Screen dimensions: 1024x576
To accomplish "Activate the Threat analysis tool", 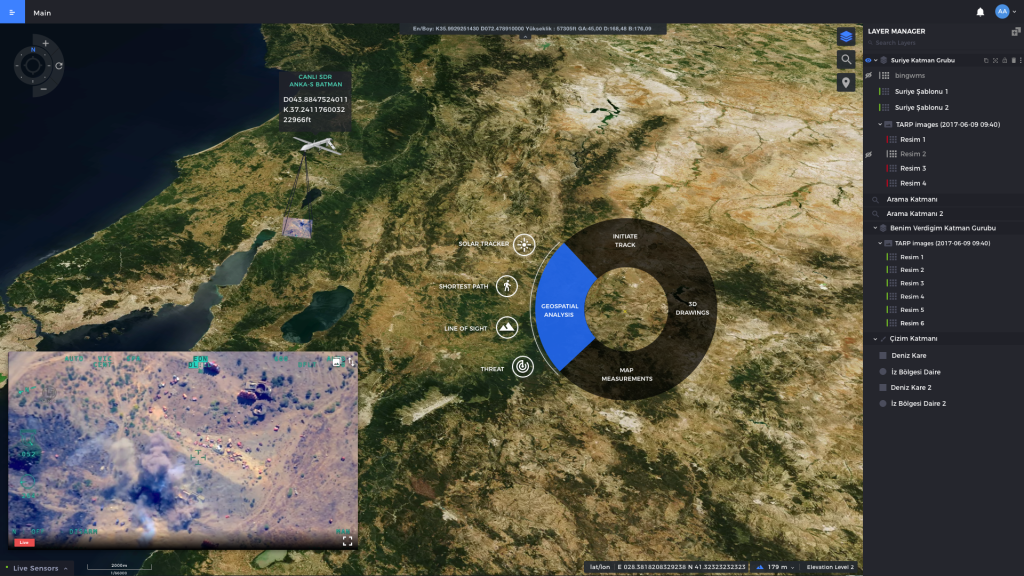I will pos(521,366).
